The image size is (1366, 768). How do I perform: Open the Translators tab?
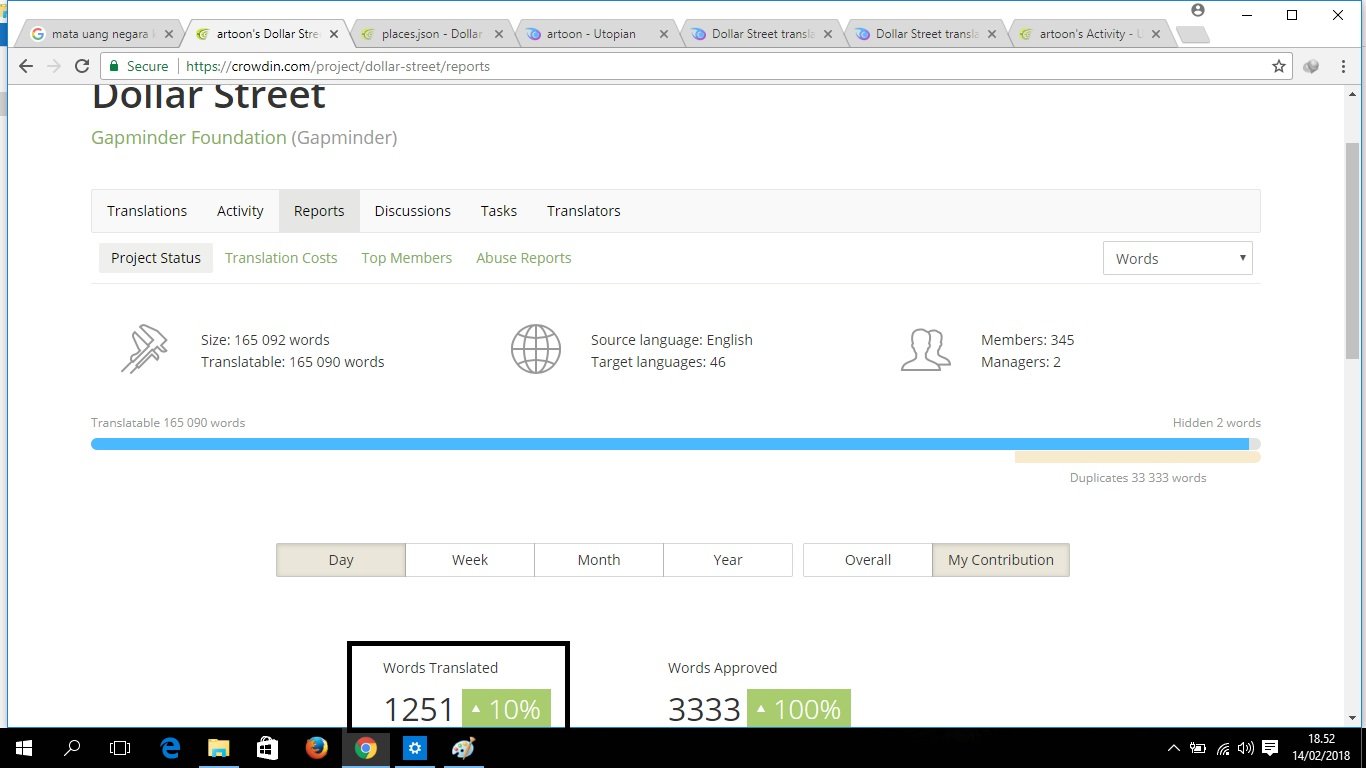click(x=584, y=211)
